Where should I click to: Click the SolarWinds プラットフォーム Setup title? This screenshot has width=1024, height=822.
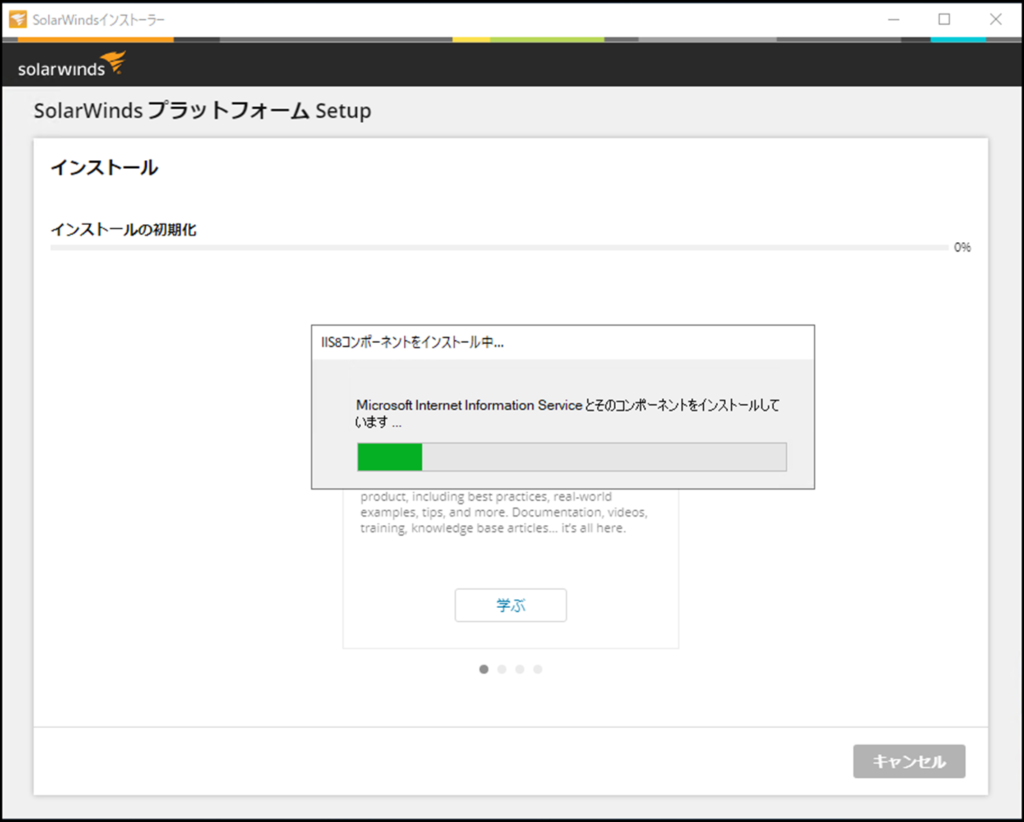[x=202, y=110]
